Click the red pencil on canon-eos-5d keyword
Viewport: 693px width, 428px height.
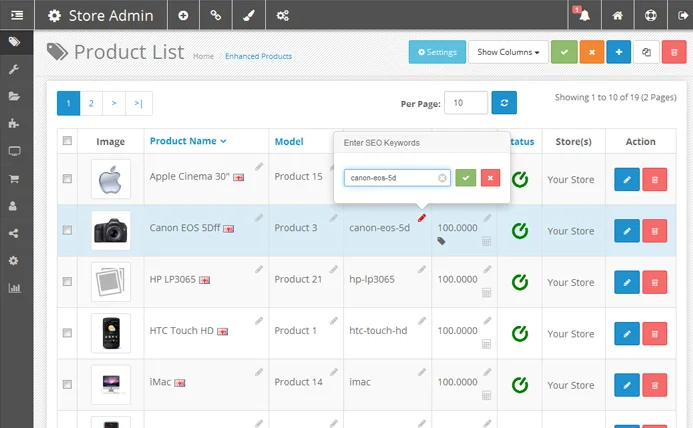coord(422,218)
